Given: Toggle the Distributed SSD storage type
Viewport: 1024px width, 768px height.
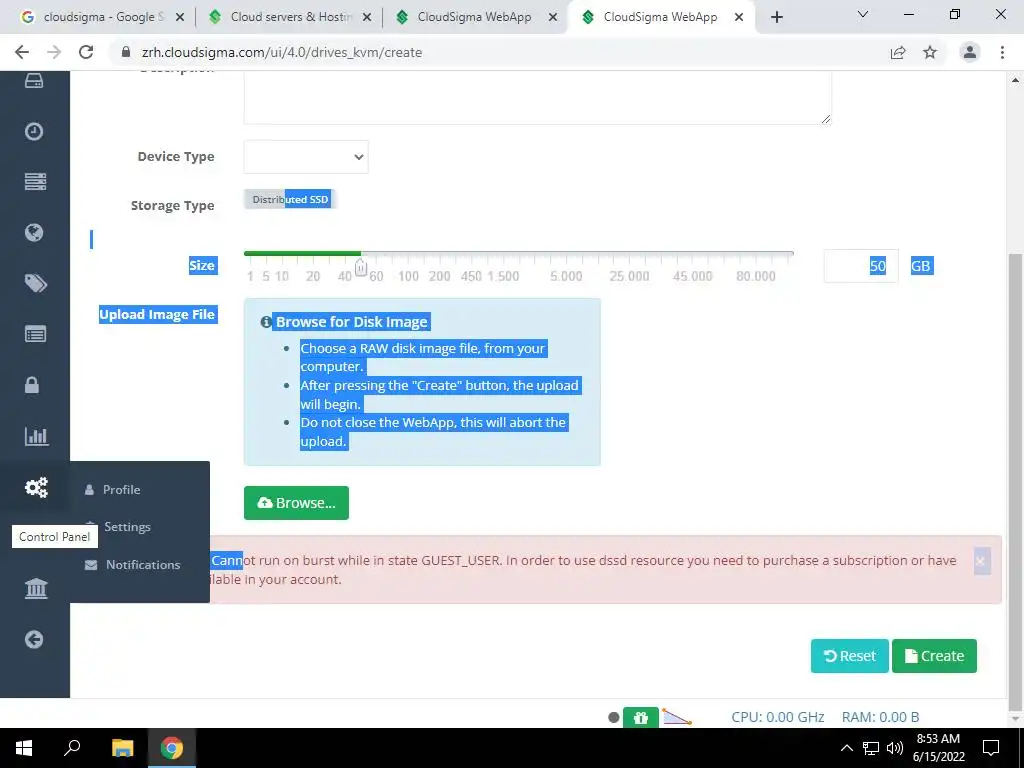Looking at the screenshot, I should [290, 199].
